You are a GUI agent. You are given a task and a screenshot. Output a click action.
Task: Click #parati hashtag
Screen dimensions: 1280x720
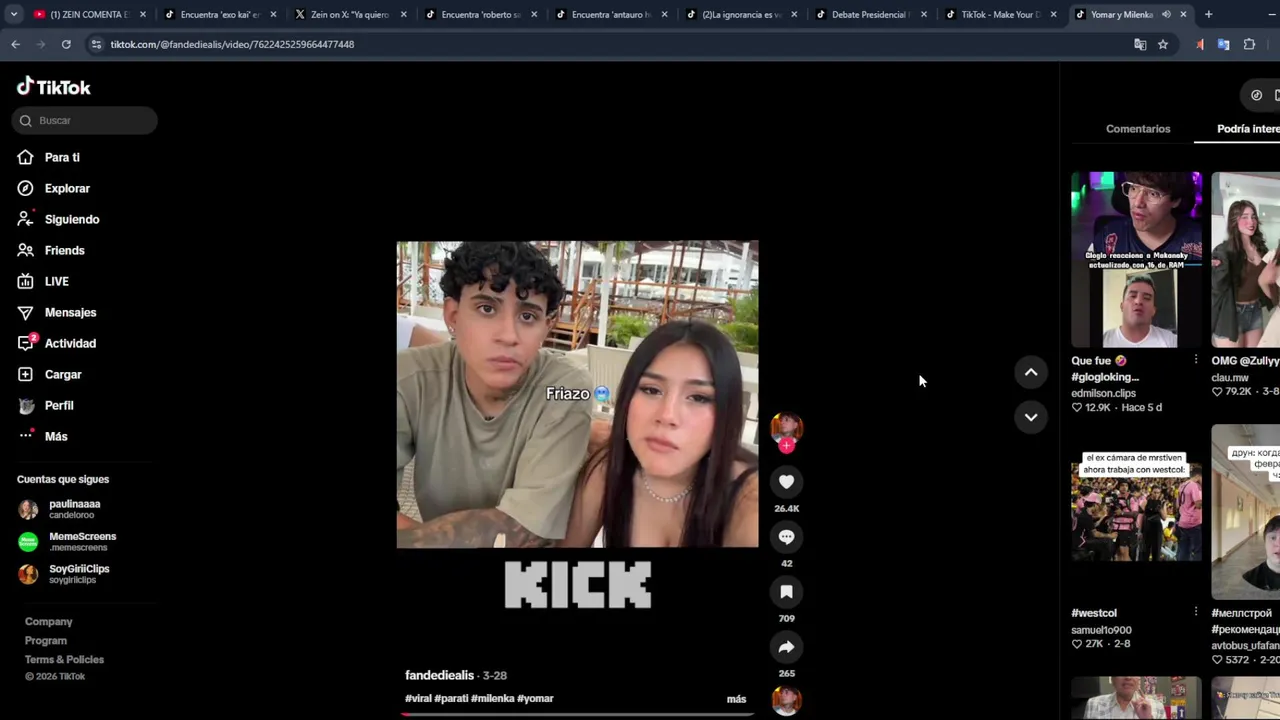click(451, 698)
